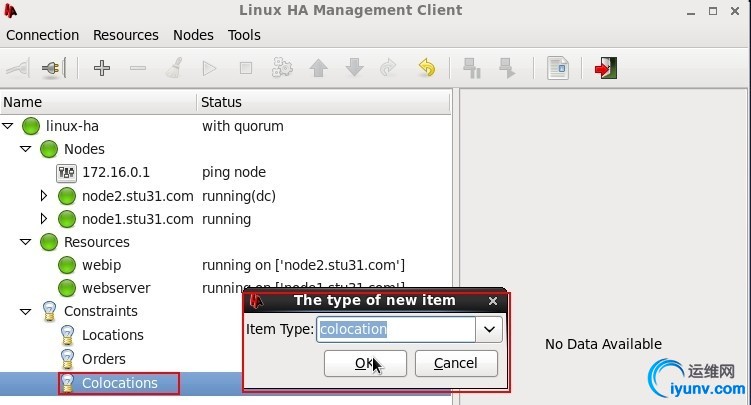This screenshot has width=751, height=405.
Task: Open the Tools menu
Action: coord(244,35)
